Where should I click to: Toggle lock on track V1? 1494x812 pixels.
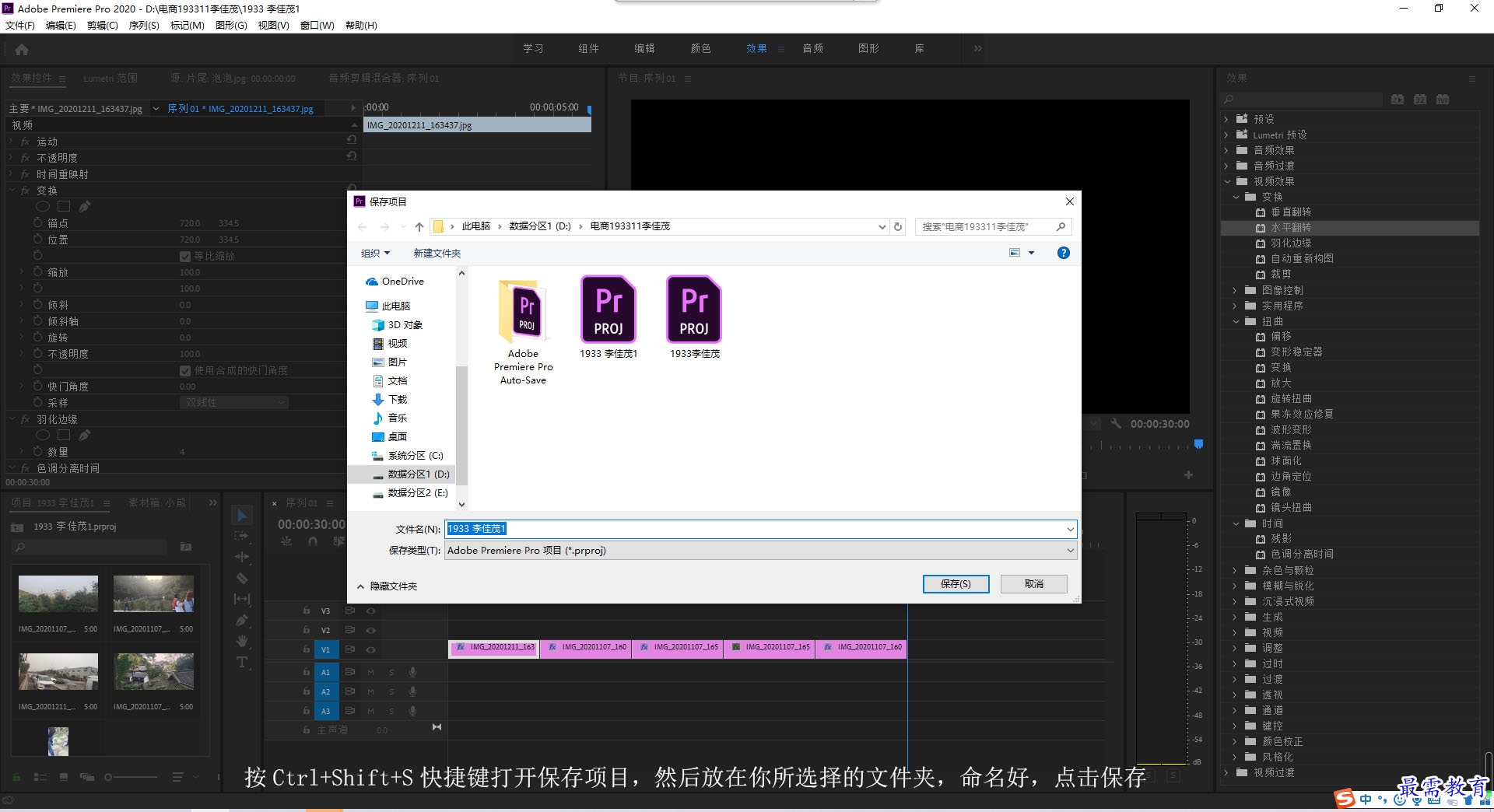(x=307, y=649)
